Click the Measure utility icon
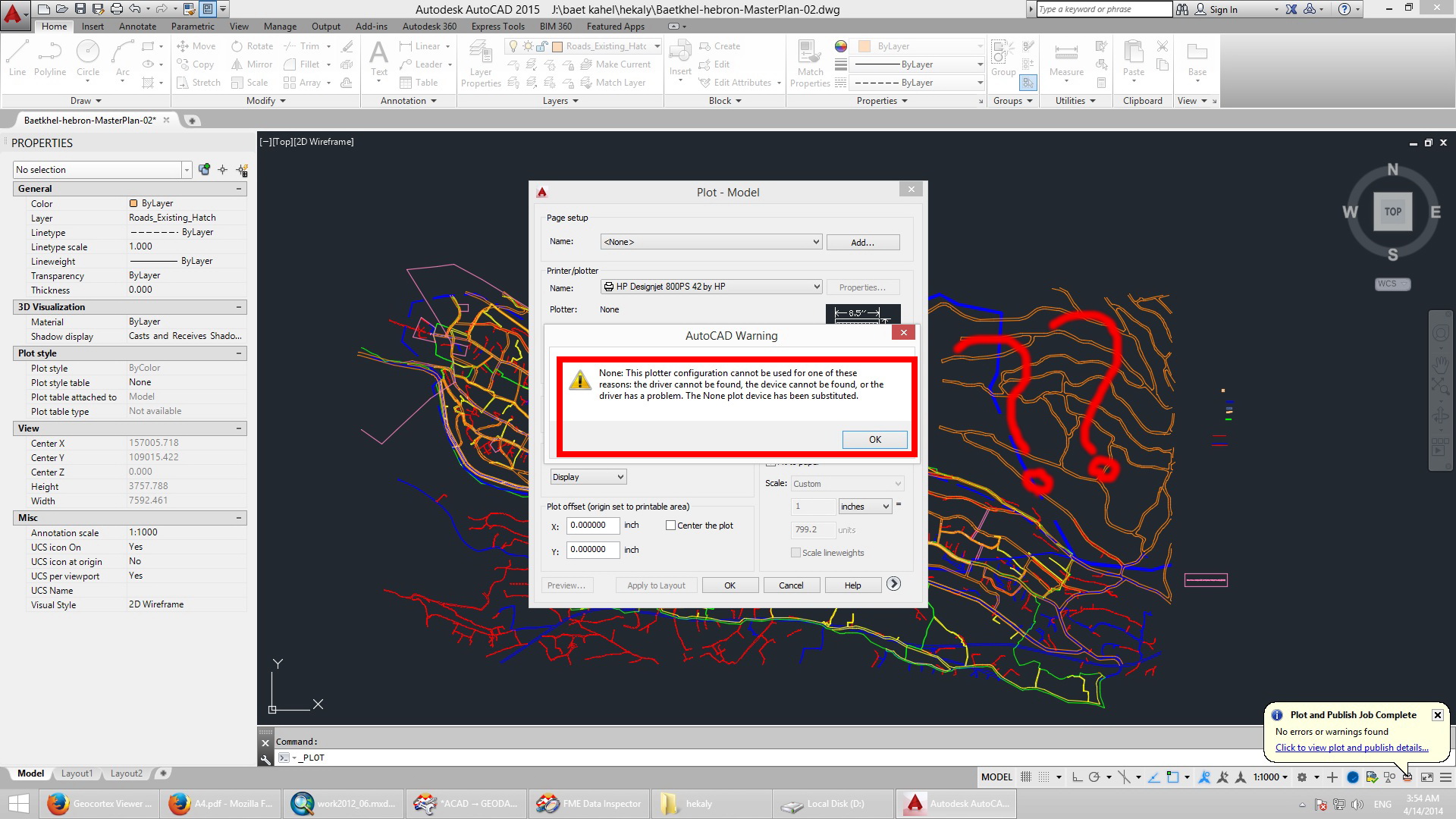Screen dimensions: 1456x819 pyautogui.click(x=1066, y=59)
